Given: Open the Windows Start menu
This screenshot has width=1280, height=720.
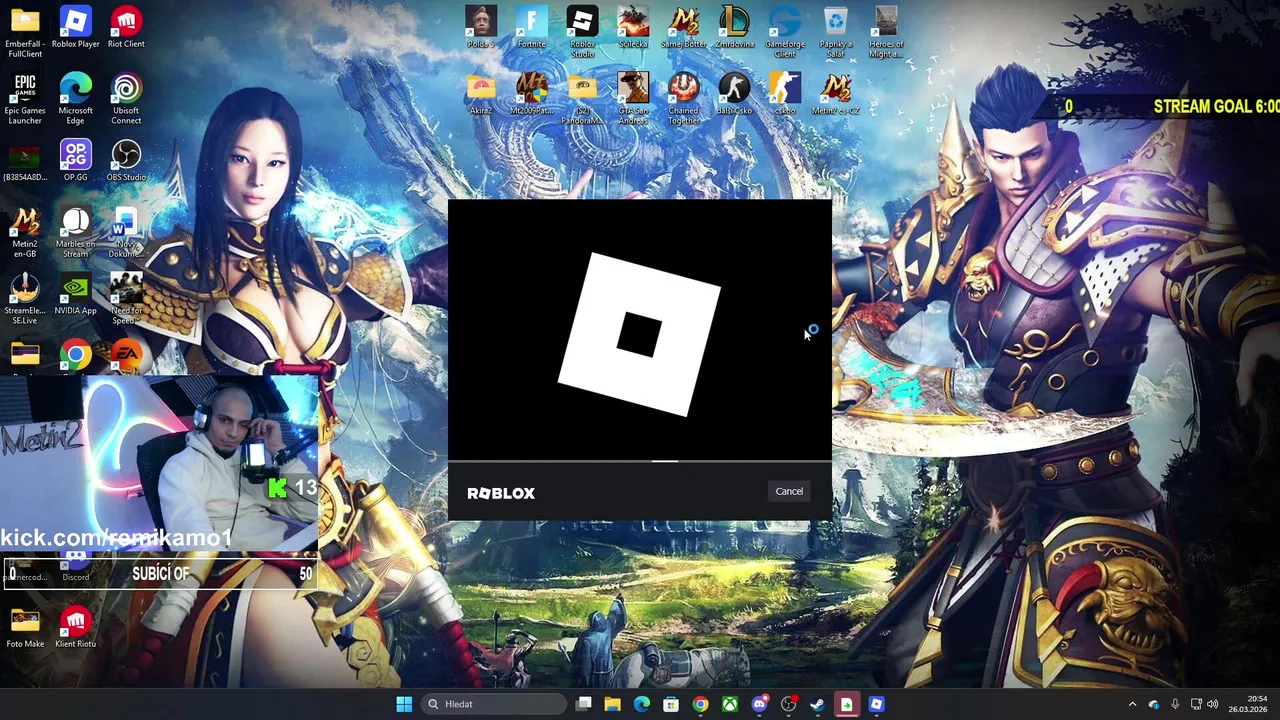Looking at the screenshot, I should click(404, 704).
